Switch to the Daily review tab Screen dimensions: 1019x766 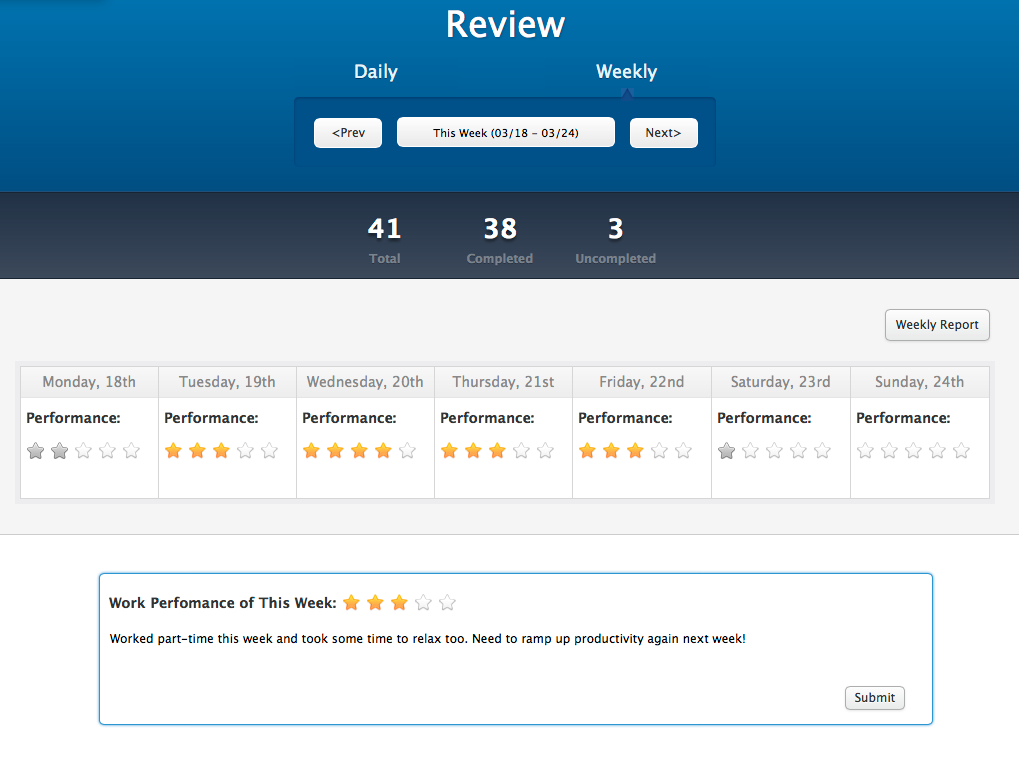click(x=376, y=72)
